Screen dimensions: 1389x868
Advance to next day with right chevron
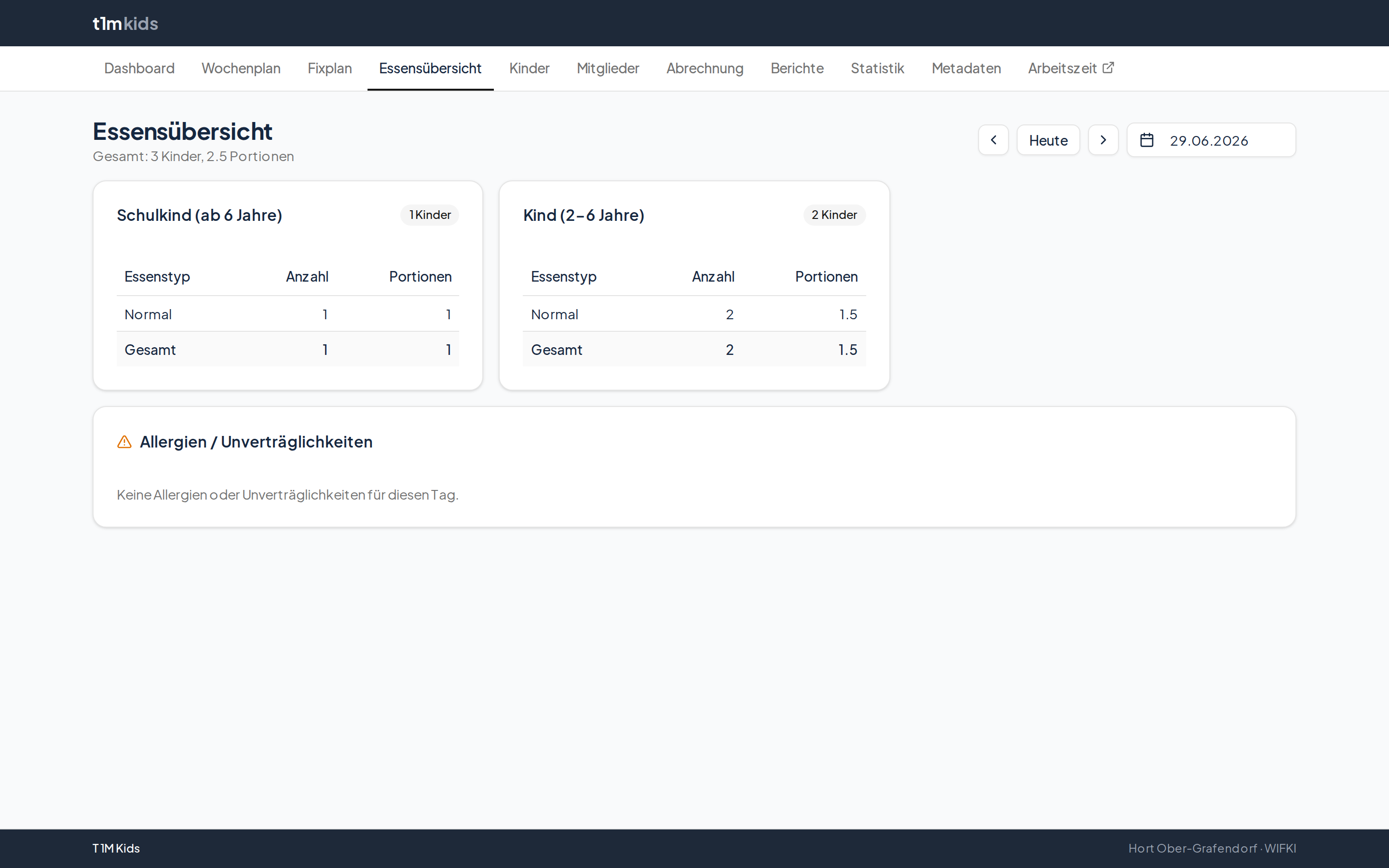[1103, 140]
